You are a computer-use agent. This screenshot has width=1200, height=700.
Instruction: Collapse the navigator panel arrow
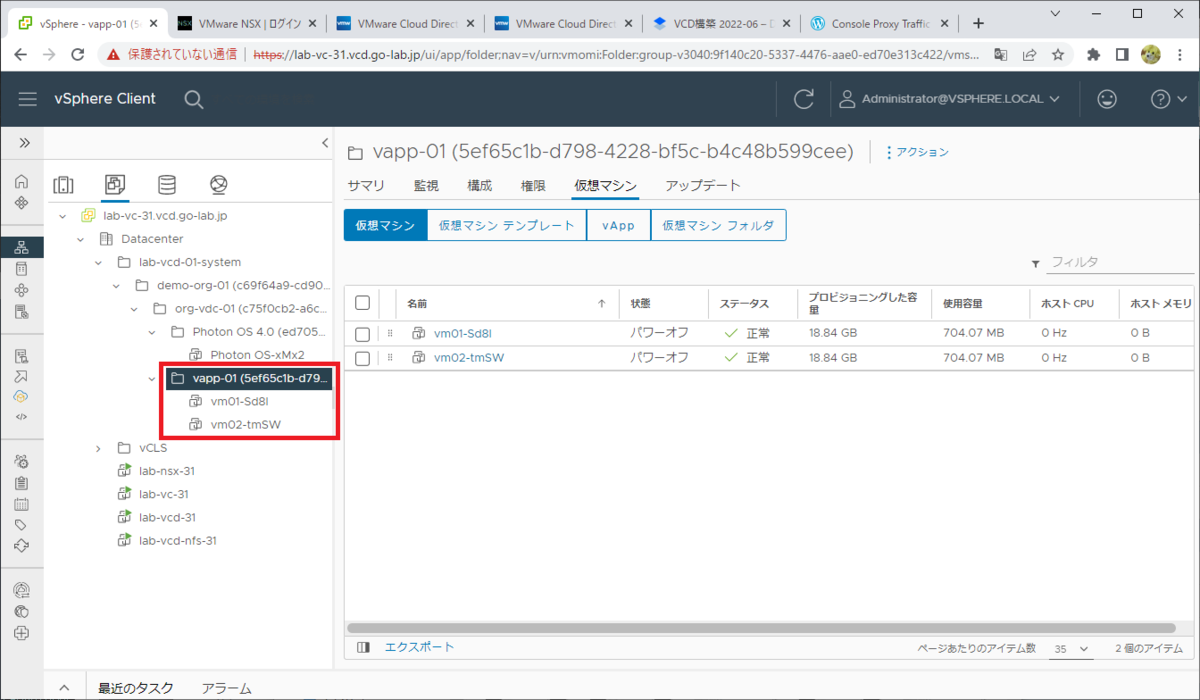coord(325,144)
